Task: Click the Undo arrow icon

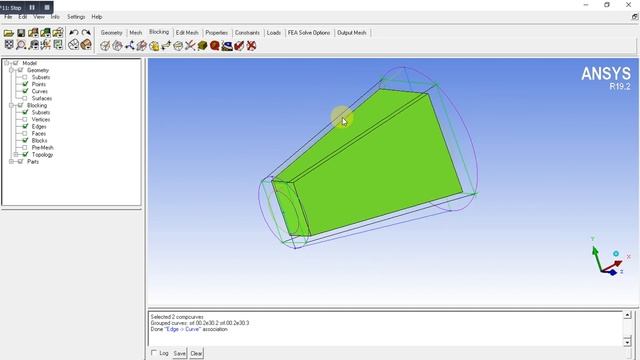Action: [x=73, y=33]
